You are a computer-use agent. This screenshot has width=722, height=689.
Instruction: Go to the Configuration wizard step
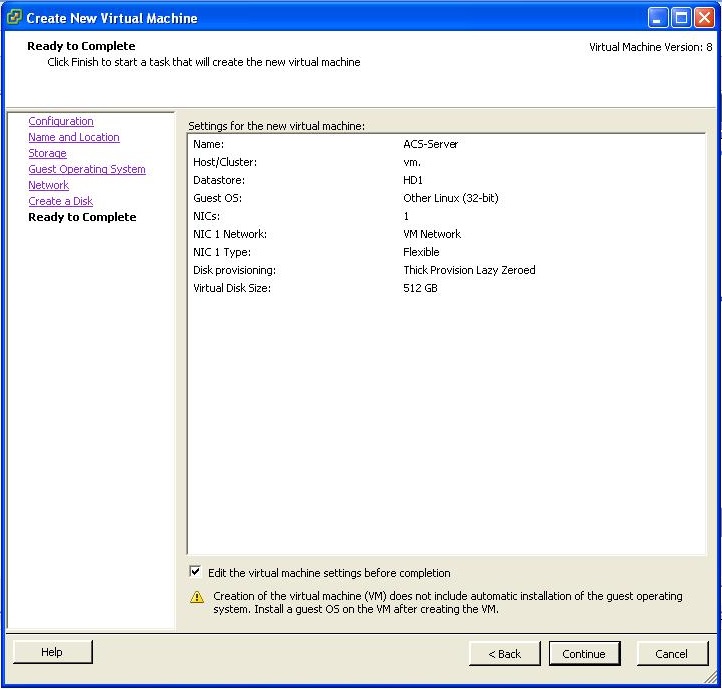[x=61, y=121]
